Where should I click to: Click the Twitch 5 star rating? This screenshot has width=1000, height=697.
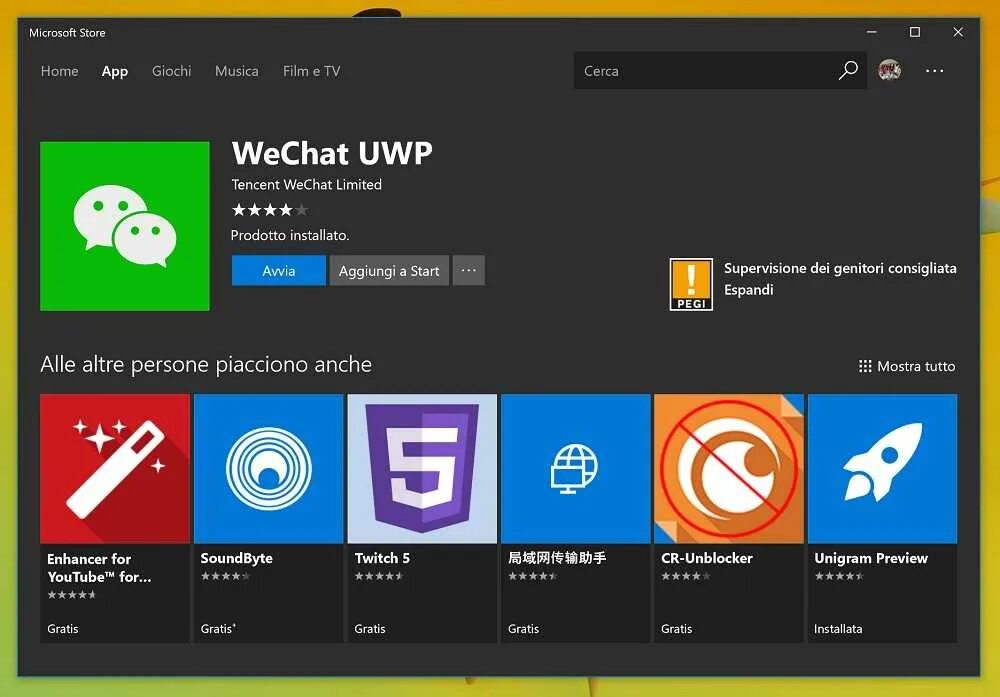(x=379, y=576)
